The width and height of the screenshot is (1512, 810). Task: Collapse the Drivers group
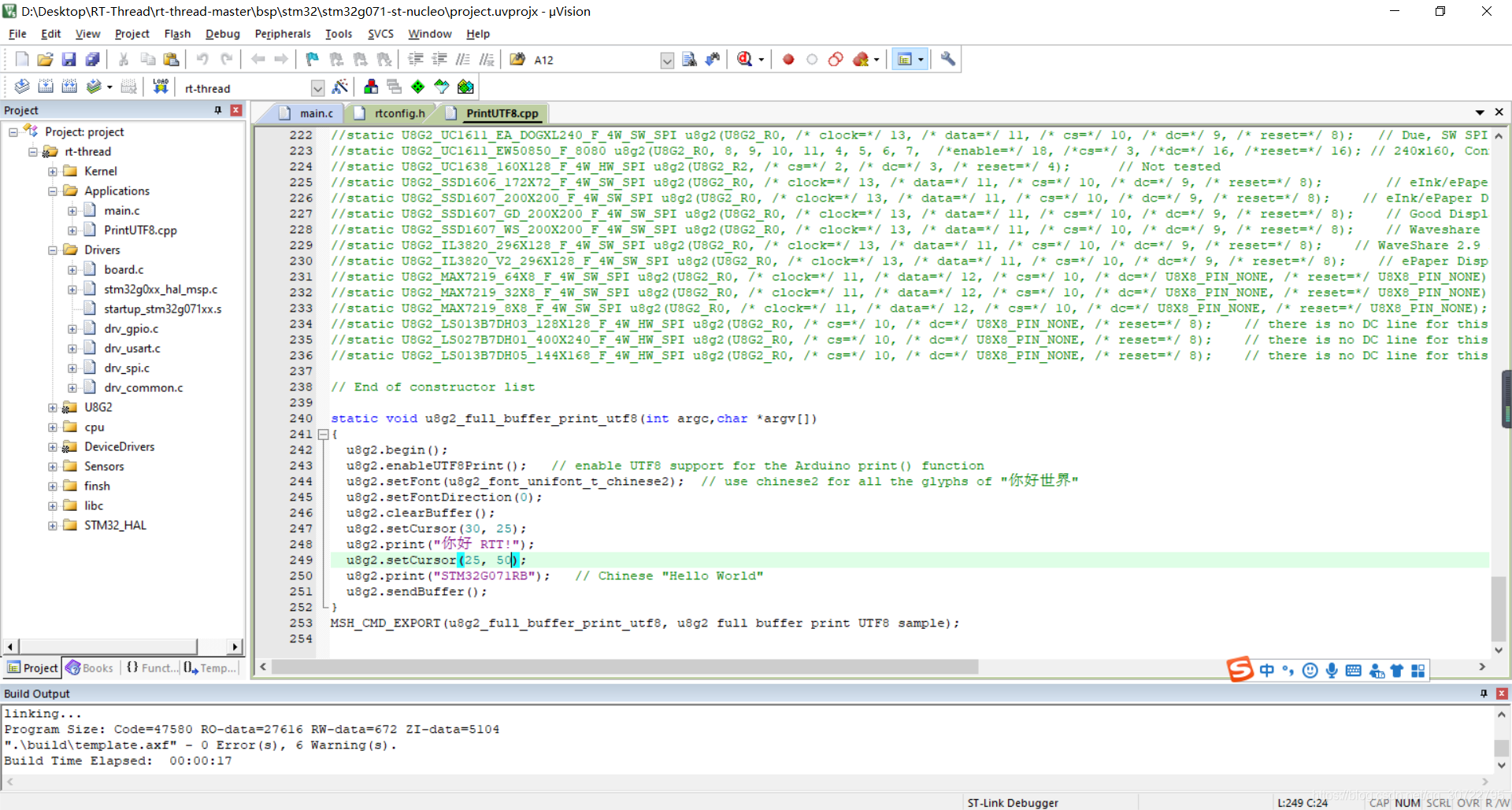coord(53,250)
